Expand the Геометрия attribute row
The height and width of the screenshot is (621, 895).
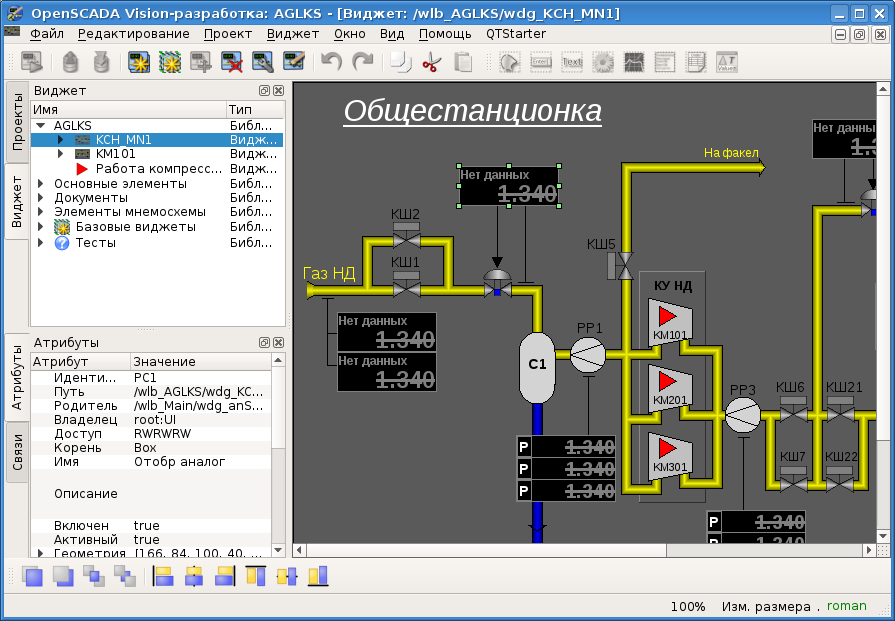40,553
